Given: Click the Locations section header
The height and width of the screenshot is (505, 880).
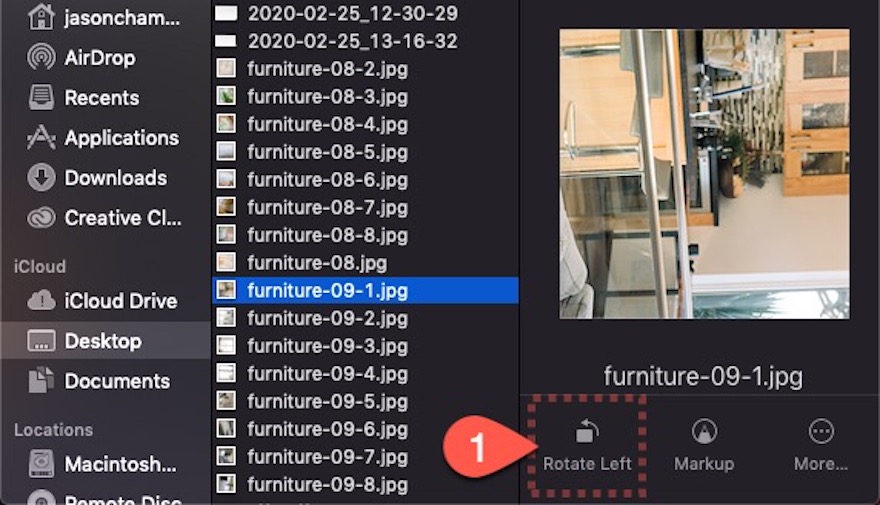Looking at the screenshot, I should click(x=54, y=430).
